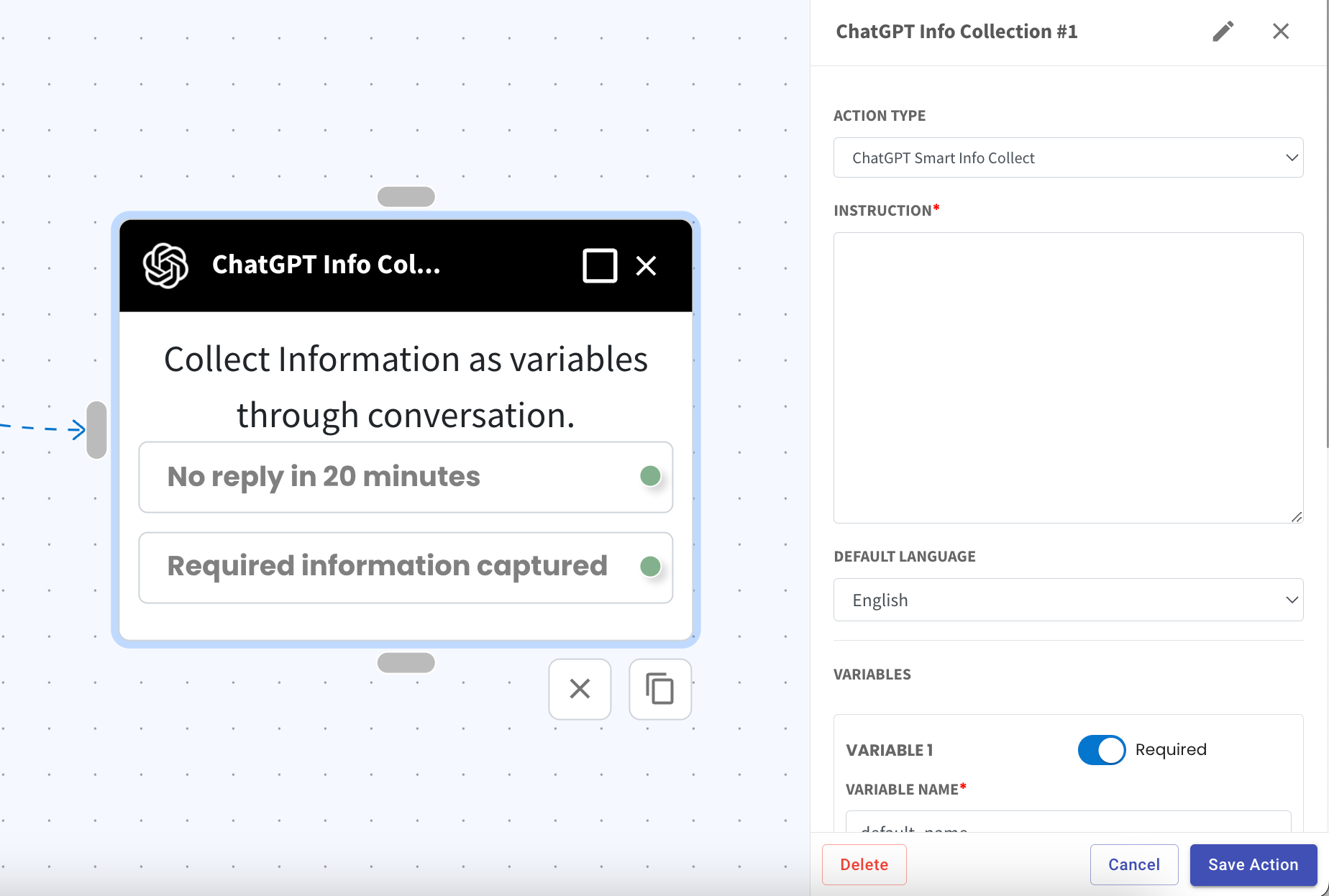Image resolution: width=1329 pixels, height=896 pixels.
Task: Close the ChatGPT Info Collection panel
Action: 1281,32
